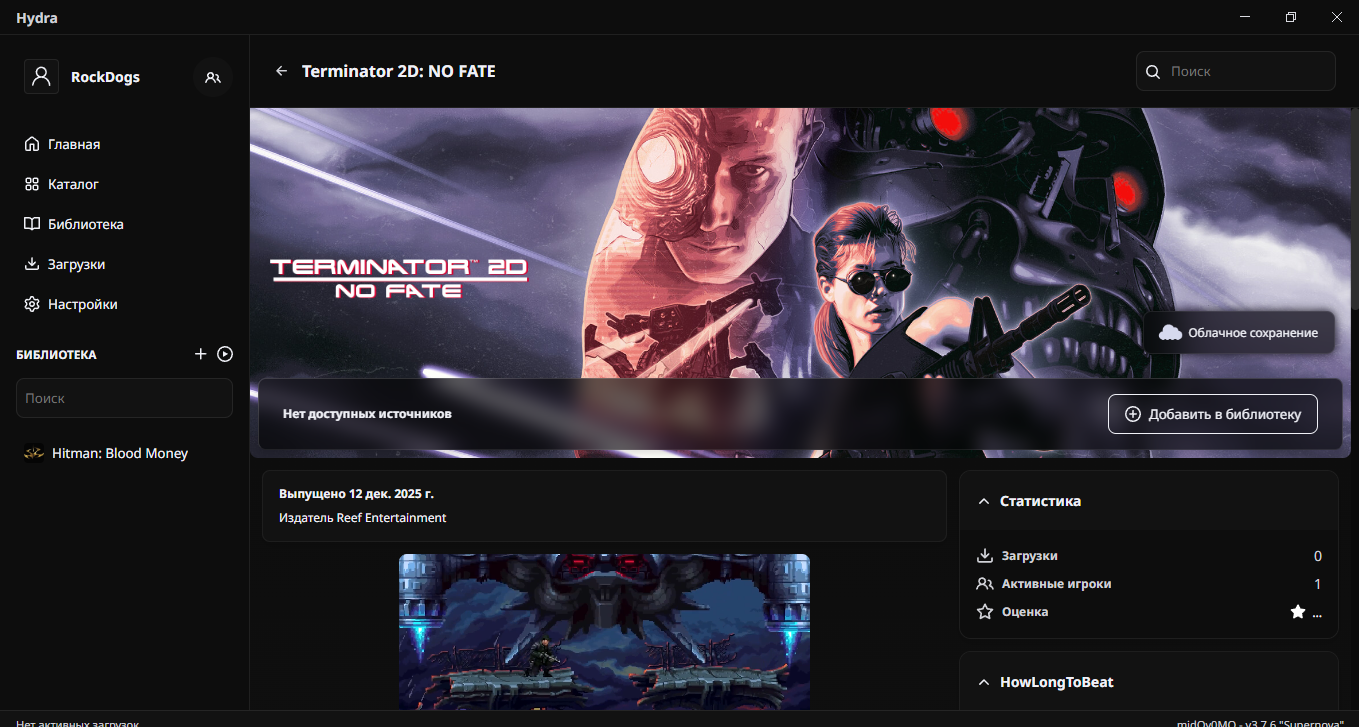Click the Hydra title in the title bar
This screenshot has width=1359, height=727.
[37, 17]
